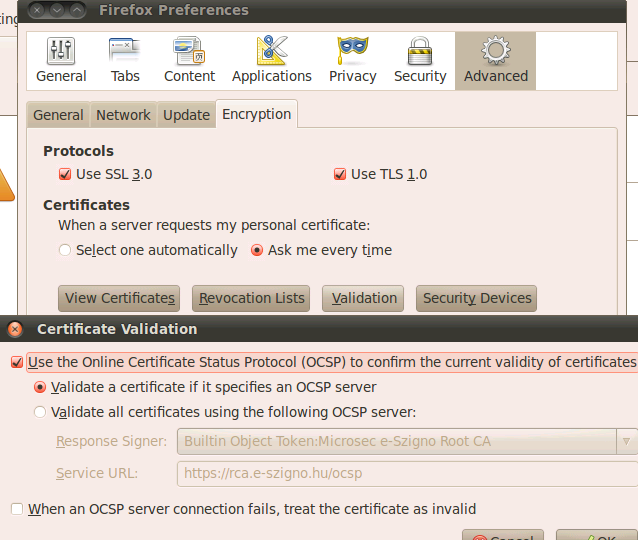Choose Select one automatically radio option

tap(65, 250)
